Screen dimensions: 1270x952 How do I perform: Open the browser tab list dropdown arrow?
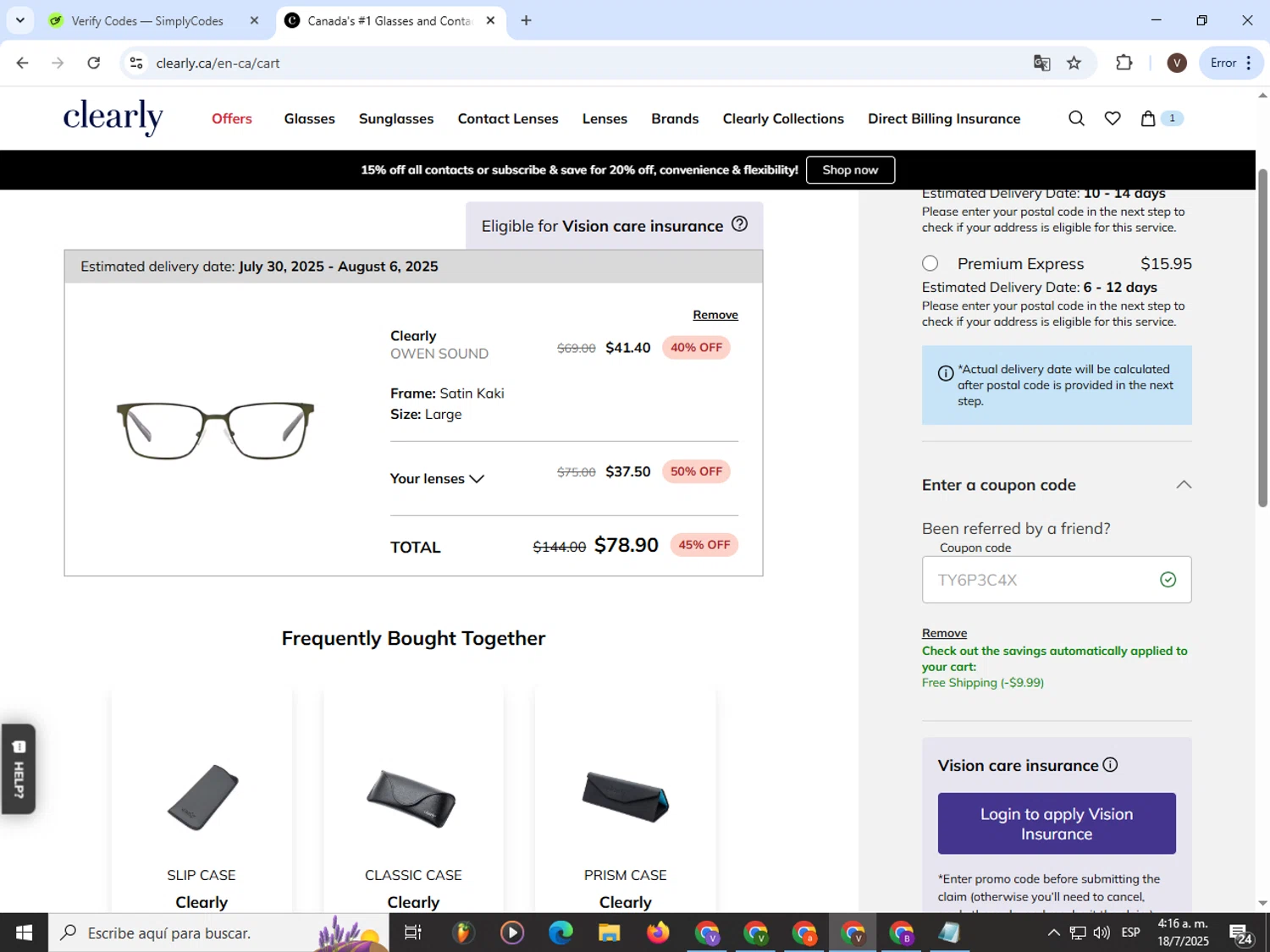pyautogui.click(x=19, y=20)
